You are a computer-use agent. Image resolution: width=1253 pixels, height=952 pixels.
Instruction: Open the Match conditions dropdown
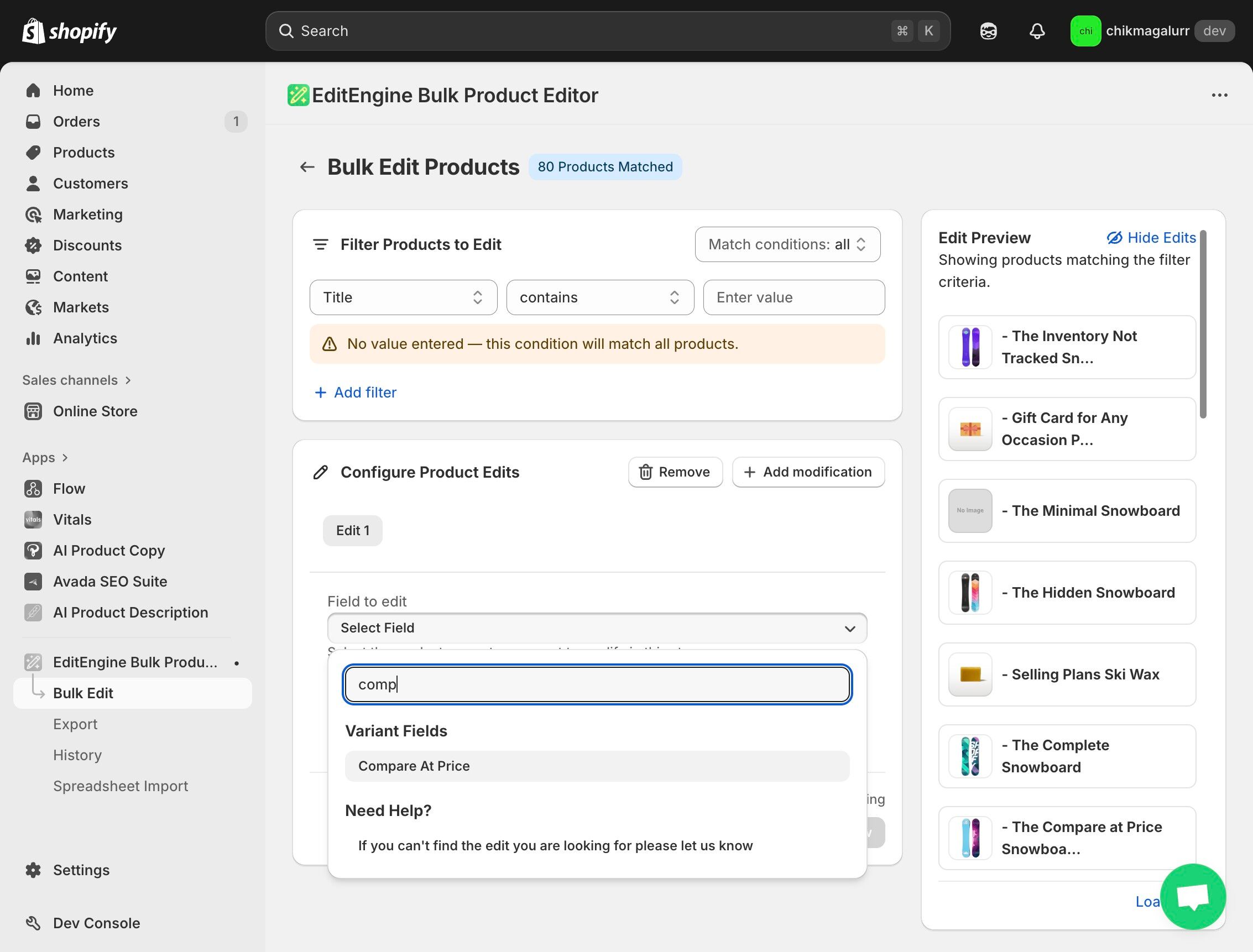tap(787, 244)
